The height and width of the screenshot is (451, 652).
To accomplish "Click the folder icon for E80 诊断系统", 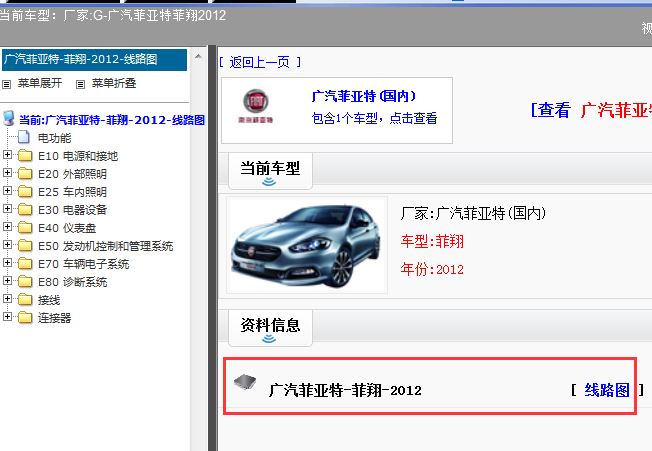I will click(25, 281).
